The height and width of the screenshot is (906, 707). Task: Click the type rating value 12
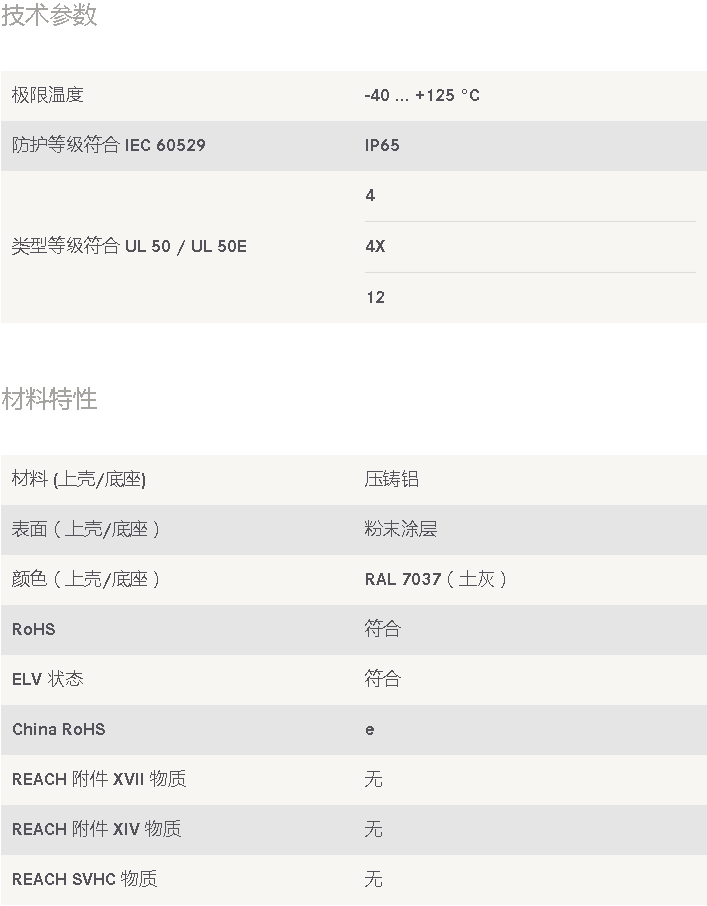pyautogui.click(x=375, y=297)
